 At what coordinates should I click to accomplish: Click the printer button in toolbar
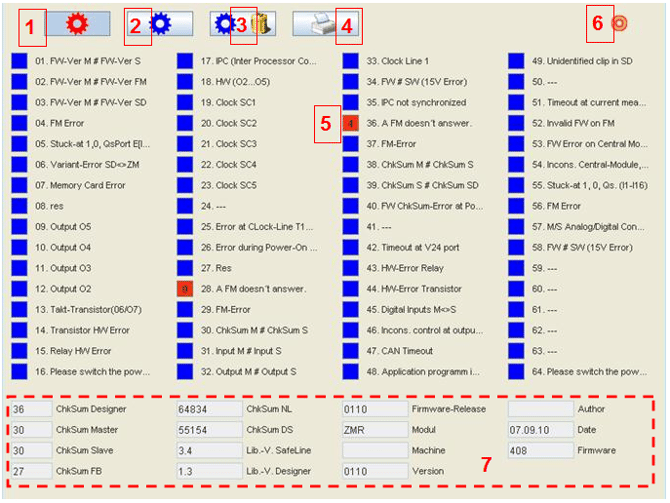318,24
